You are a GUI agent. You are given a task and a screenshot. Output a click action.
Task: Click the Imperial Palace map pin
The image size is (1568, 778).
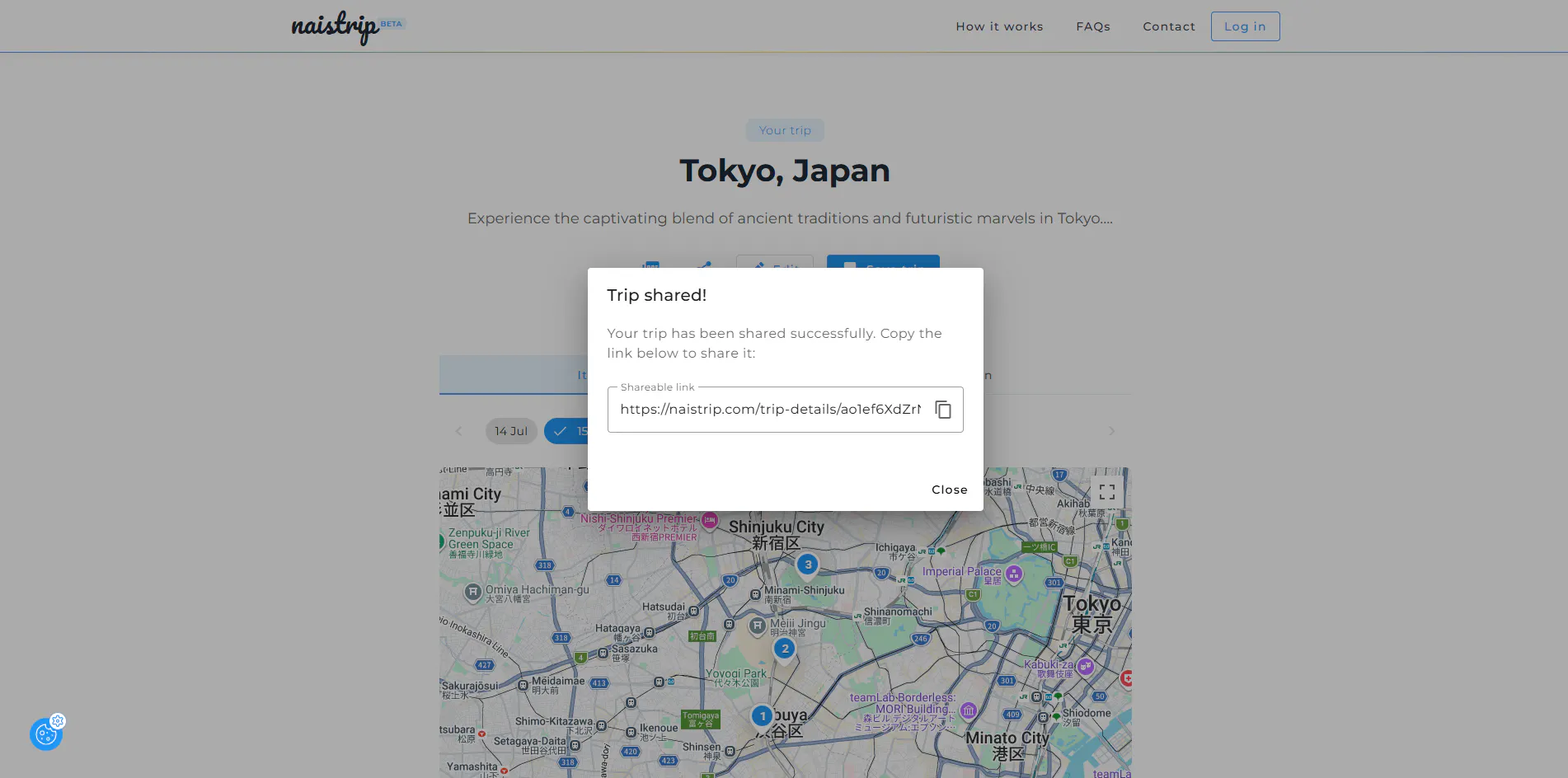coord(1014,574)
